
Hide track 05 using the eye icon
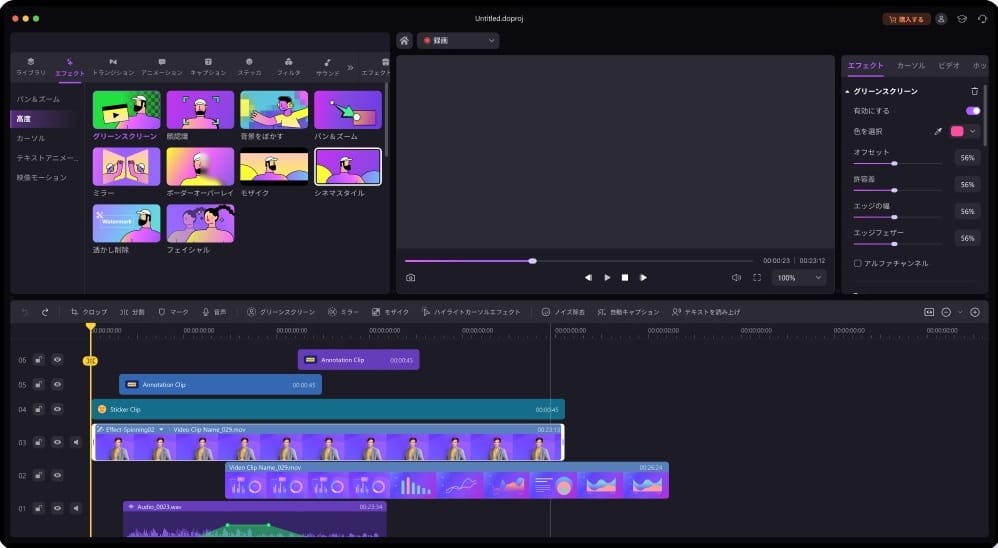[x=57, y=384]
